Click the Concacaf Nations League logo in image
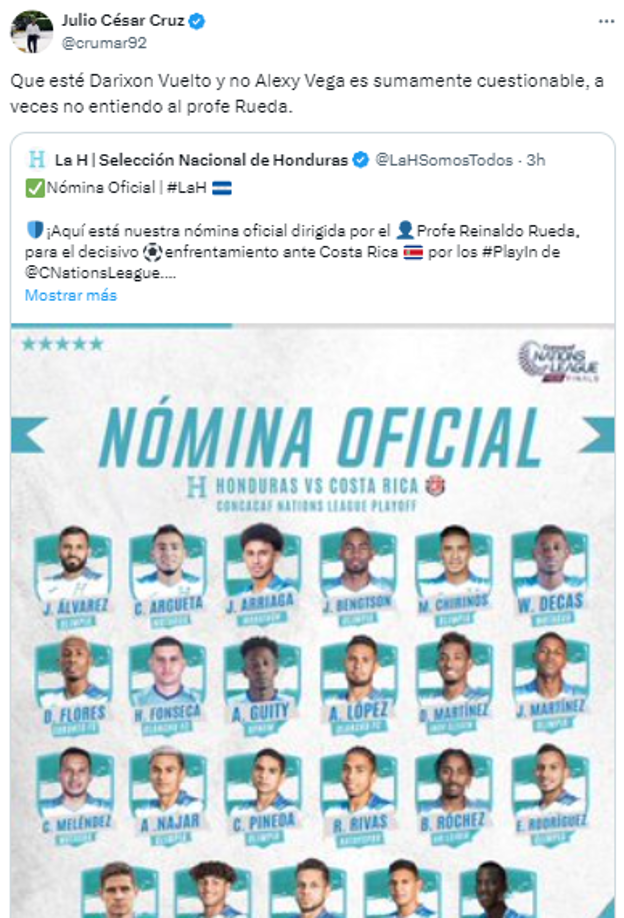This screenshot has width=624, height=918. (x=558, y=362)
